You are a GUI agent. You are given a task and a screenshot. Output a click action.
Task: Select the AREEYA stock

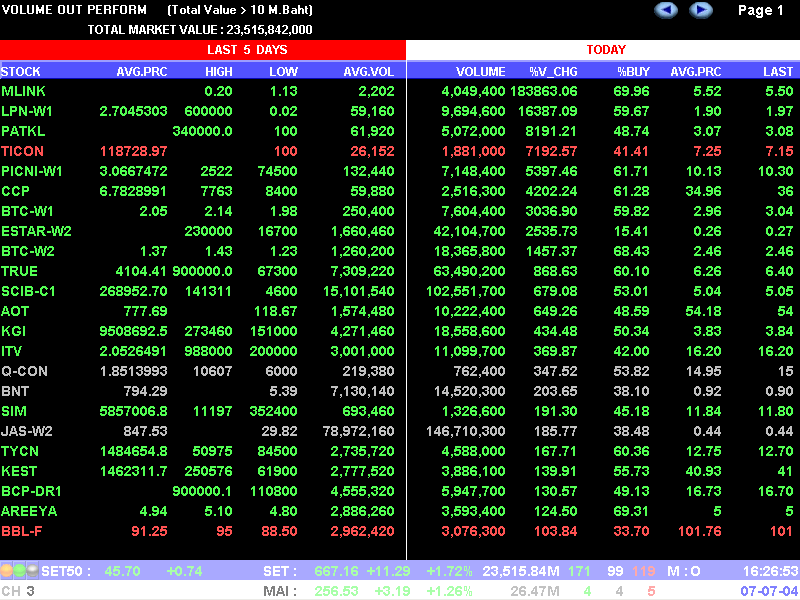(x=29, y=511)
